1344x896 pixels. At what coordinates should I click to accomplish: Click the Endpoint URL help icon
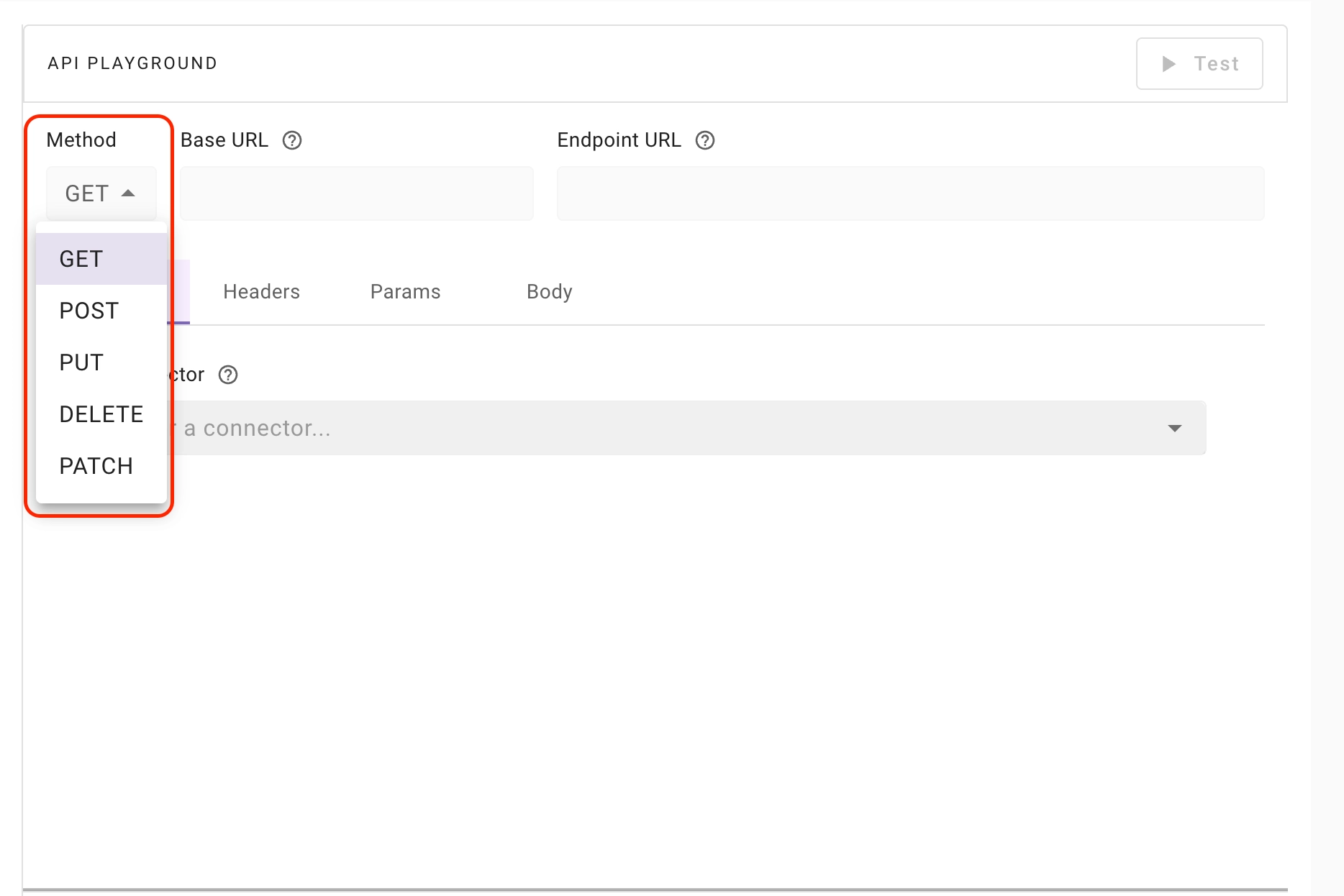pyautogui.click(x=705, y=140)
